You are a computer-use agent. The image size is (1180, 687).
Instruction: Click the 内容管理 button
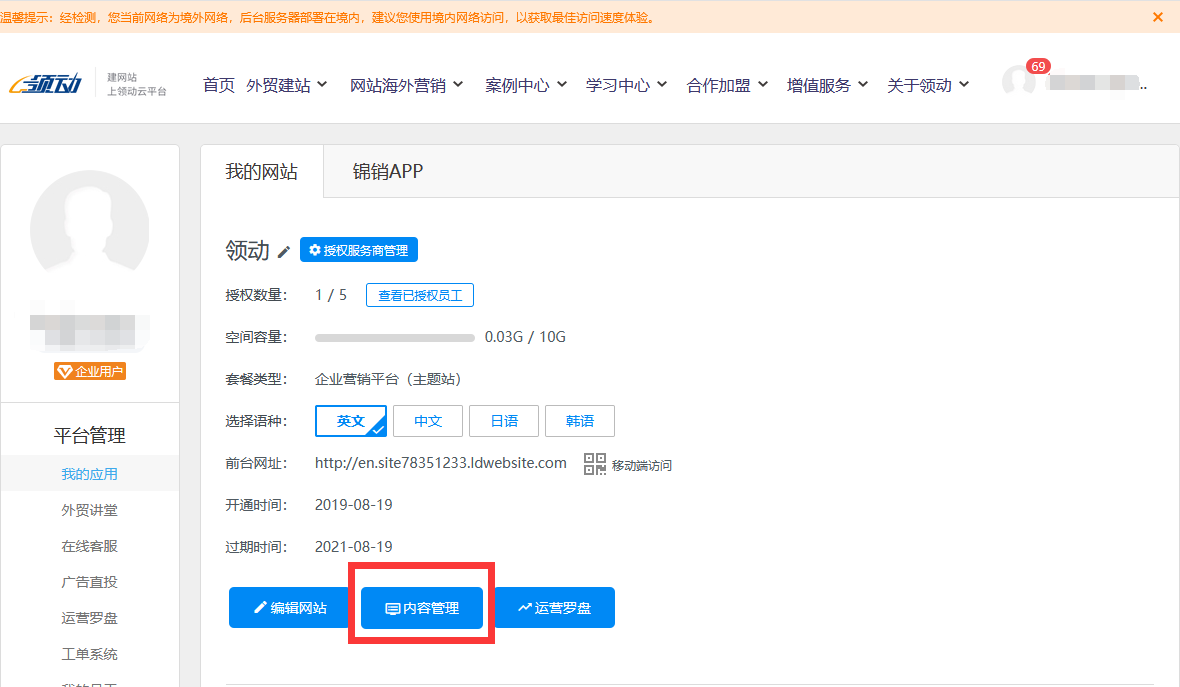pyautogui.click(x=422, y=608)
